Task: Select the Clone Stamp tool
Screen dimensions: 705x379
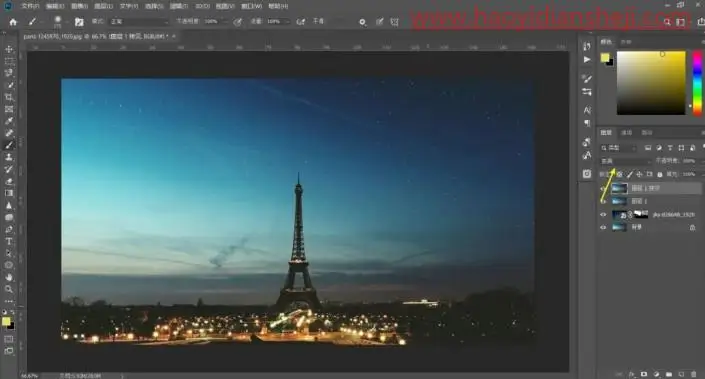Action: coord(9,157)
